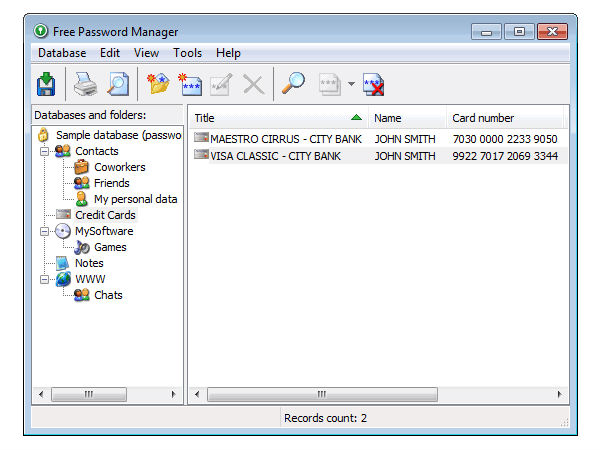
Task: Select the Coworkers folder in tree
Action: click(x=119, y=167)
